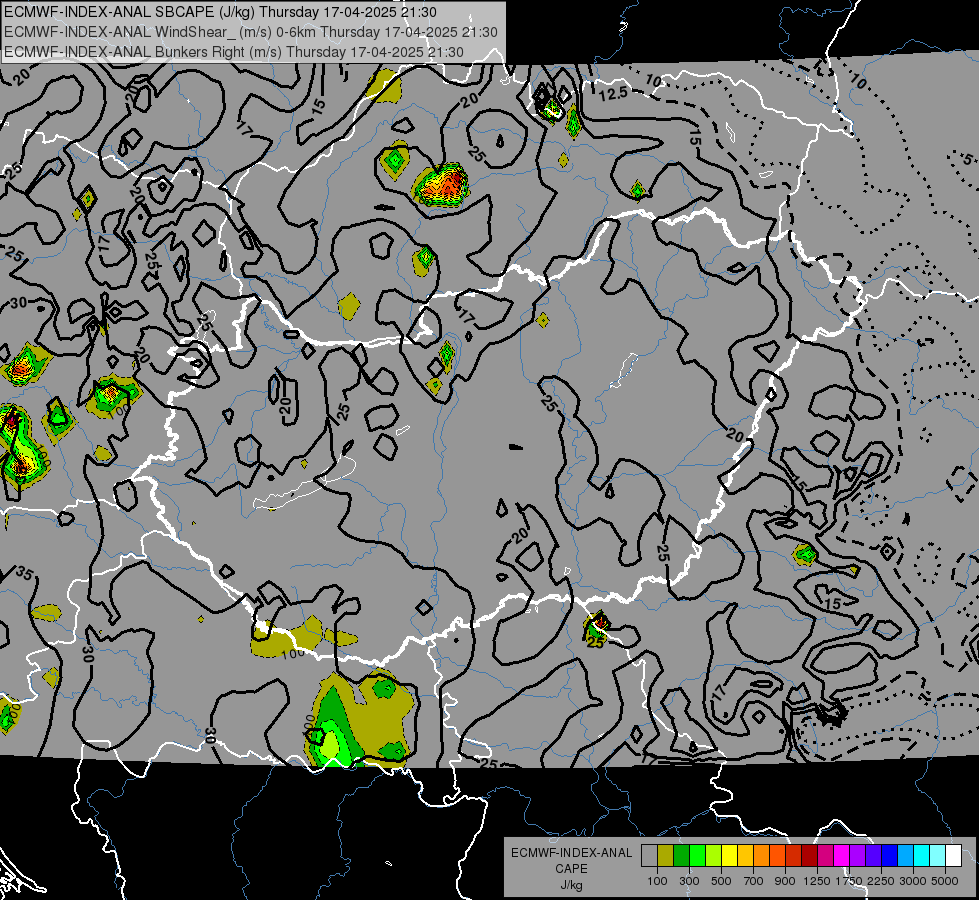
Task: Click the CAPE label in the legend
Action: tap(571, 868)
